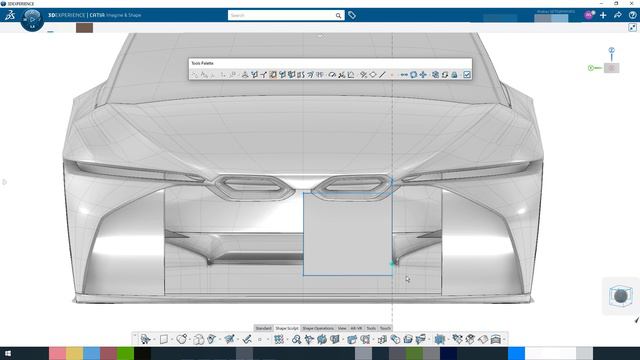640x360 pixels.
Task: Switch to the Standard tab
Action: [x=263, y=328]
